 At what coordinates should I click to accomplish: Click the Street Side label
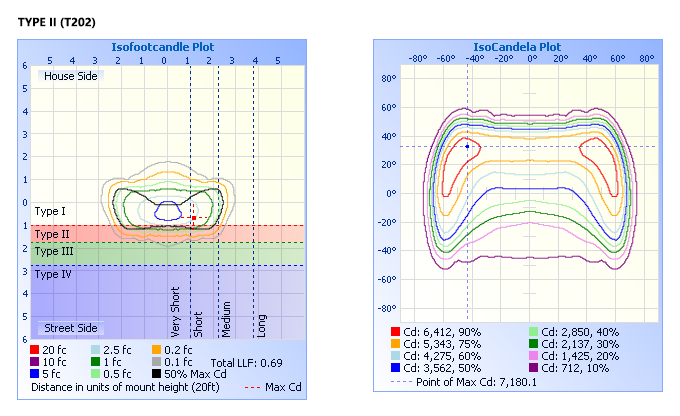[x=70, y=328]
